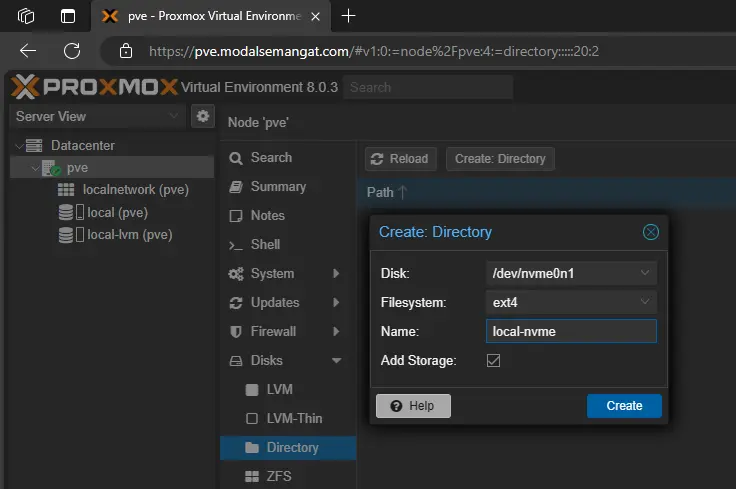Image resolution: width=736 pixels, height=489 pixels.
Task: Click the Proxmox logo
Action: click(94, 87)
